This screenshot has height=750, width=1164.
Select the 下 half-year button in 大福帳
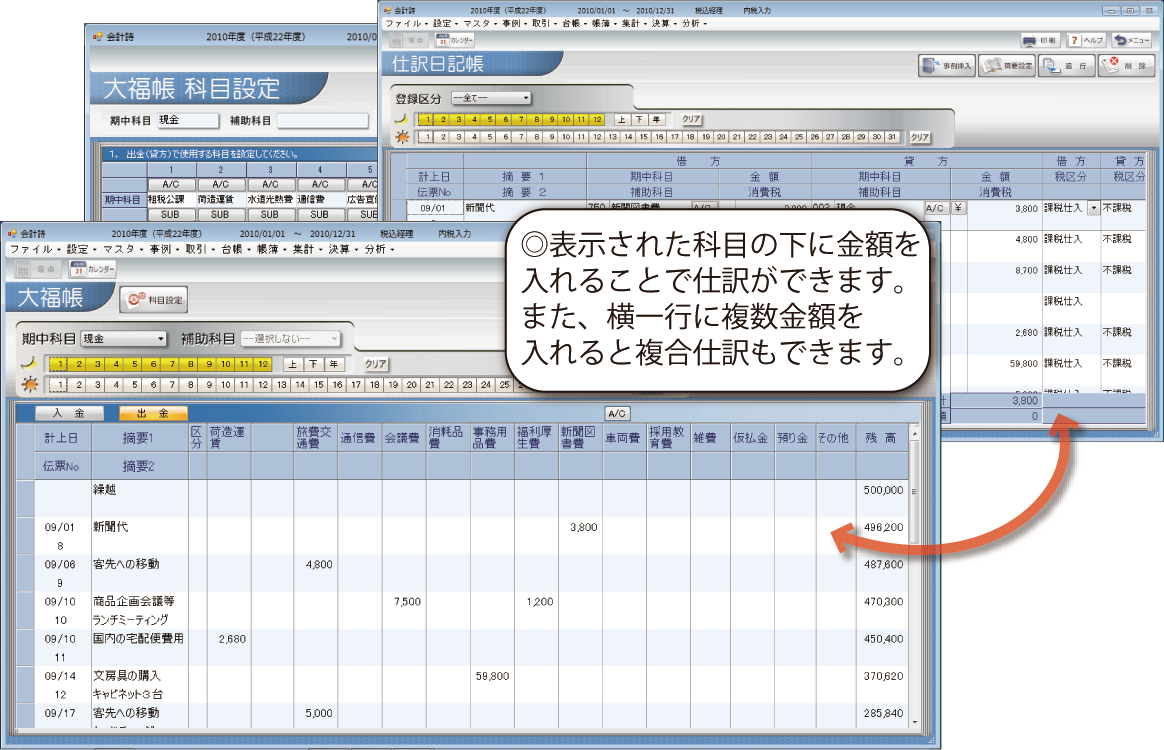pos(313,365)
